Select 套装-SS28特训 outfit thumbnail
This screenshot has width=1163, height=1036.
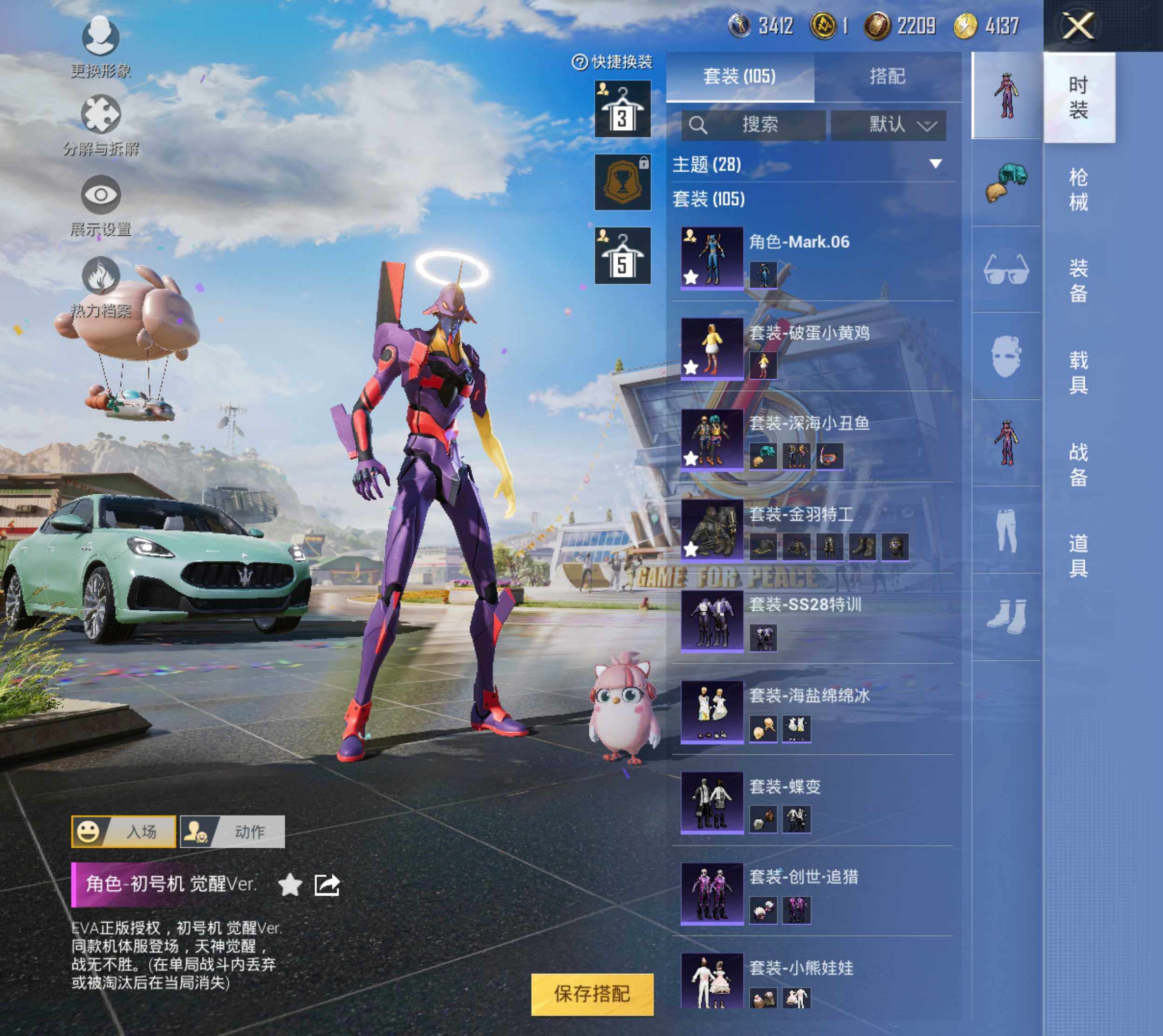pos(712,621)
